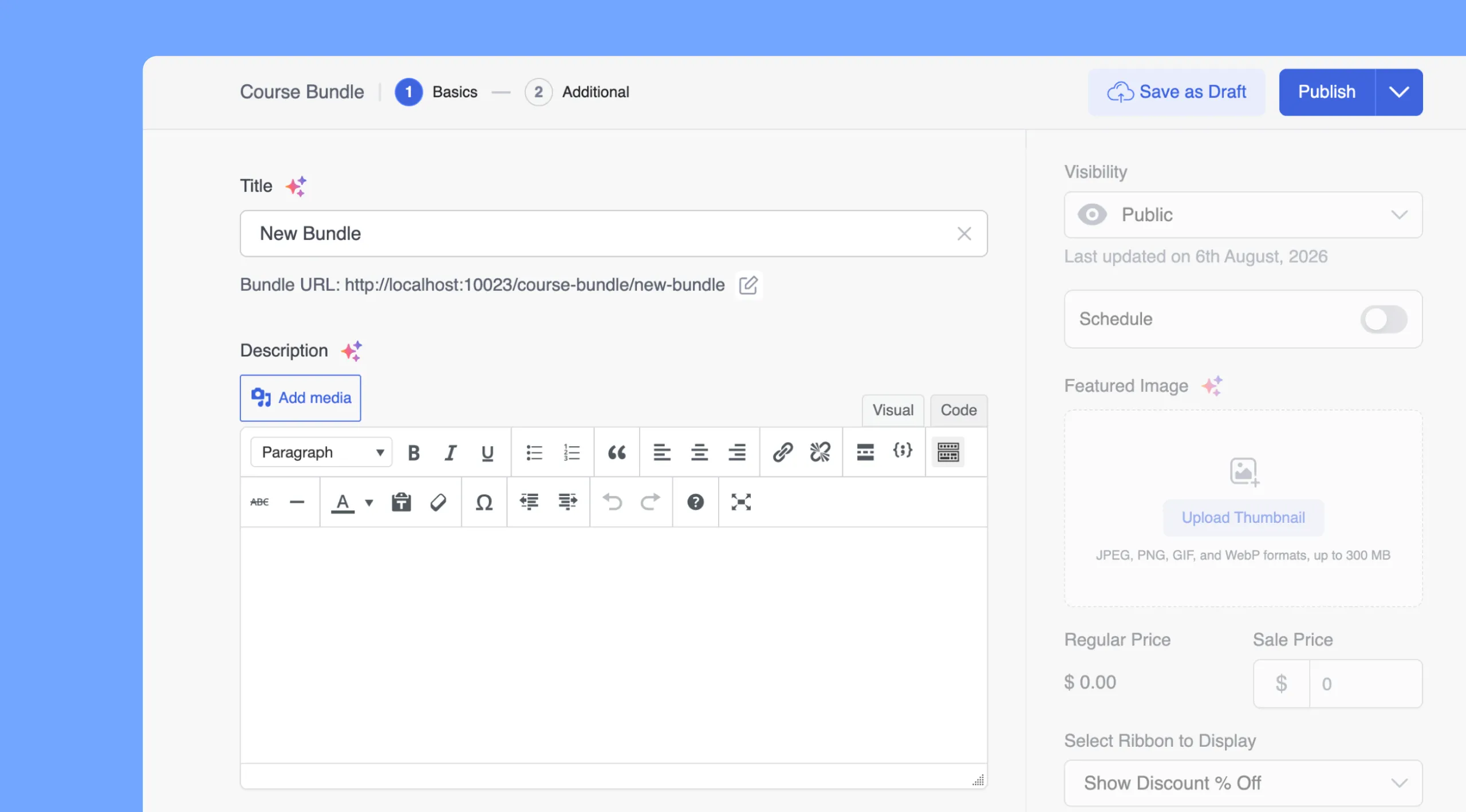This screenshot has width=1466, height=812.
Task: Expand the Publish options arrow
Action: [1398, 92]
